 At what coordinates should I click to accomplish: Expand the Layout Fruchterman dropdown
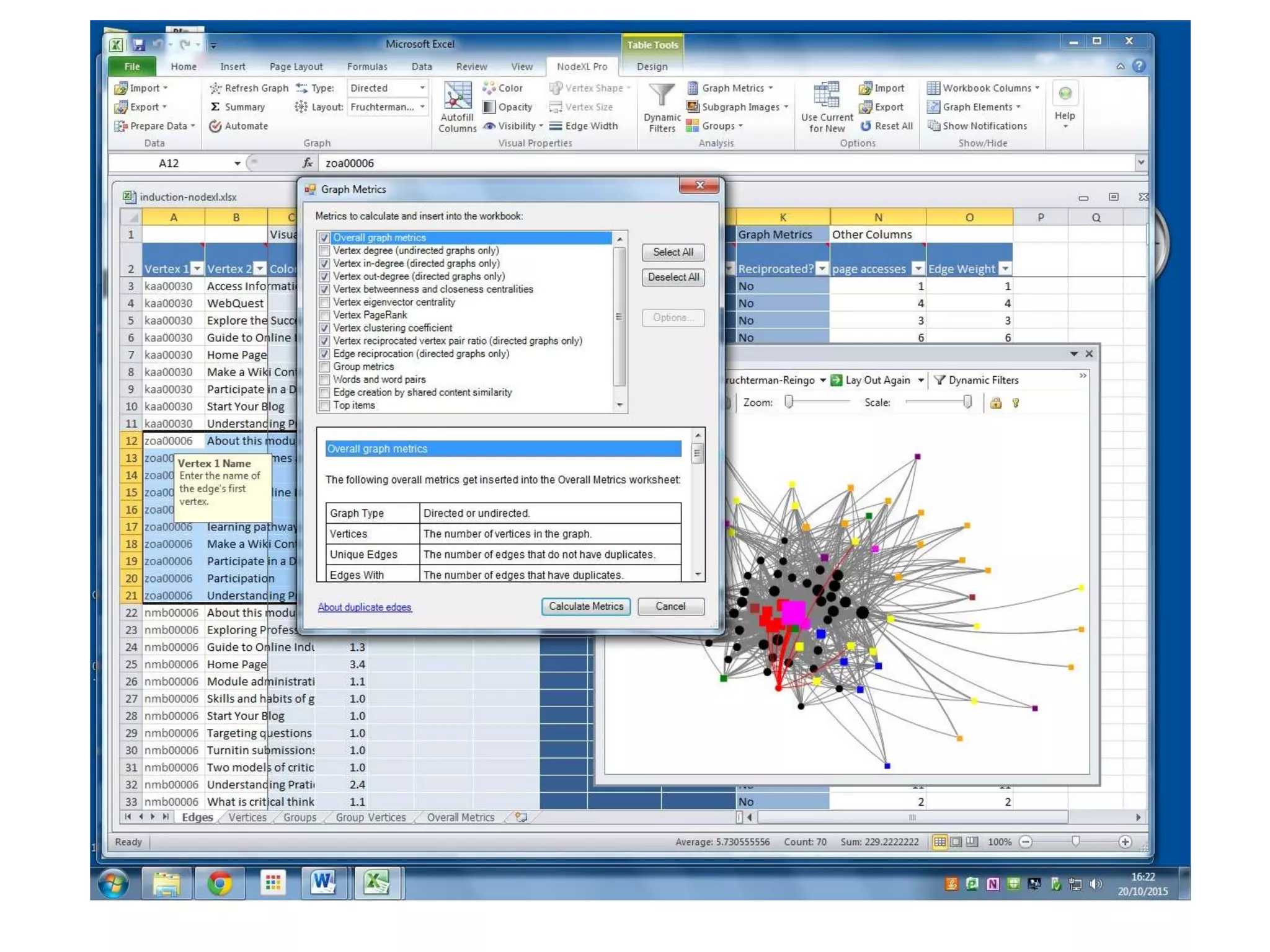[422, 107]
